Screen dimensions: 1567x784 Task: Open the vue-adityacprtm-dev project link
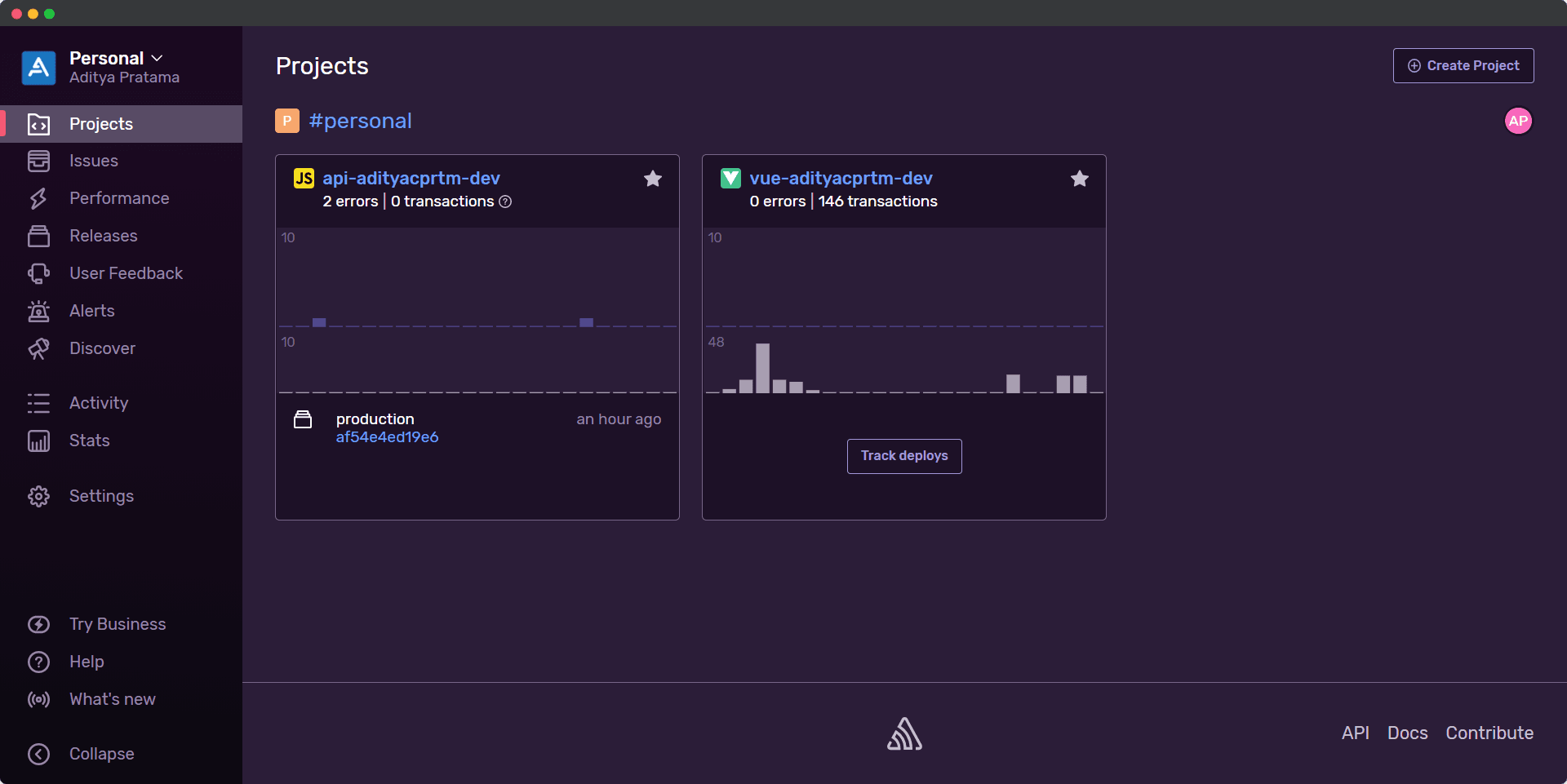tap(841, 178)
